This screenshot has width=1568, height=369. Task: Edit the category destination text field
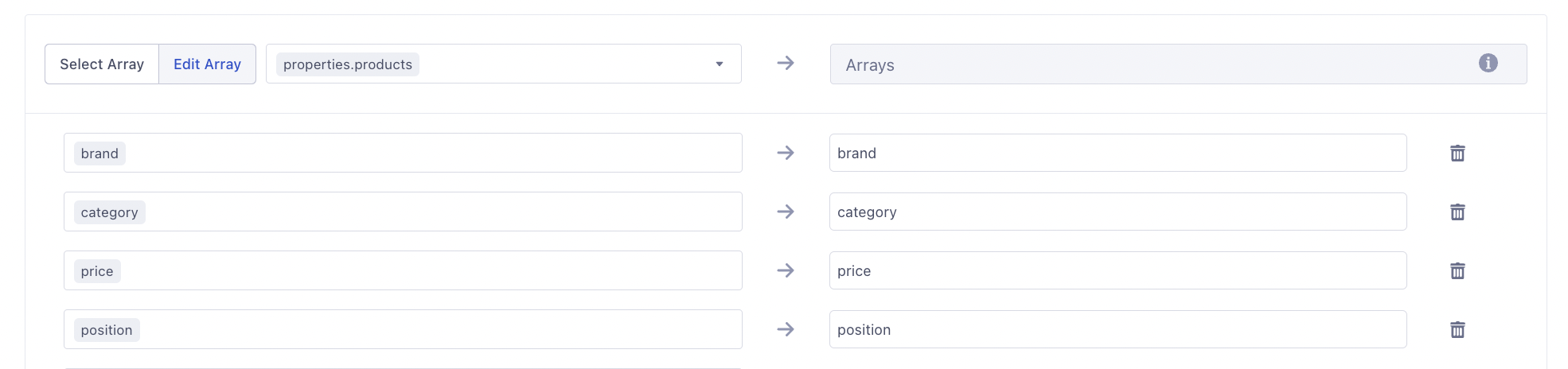coord(1117,212)
